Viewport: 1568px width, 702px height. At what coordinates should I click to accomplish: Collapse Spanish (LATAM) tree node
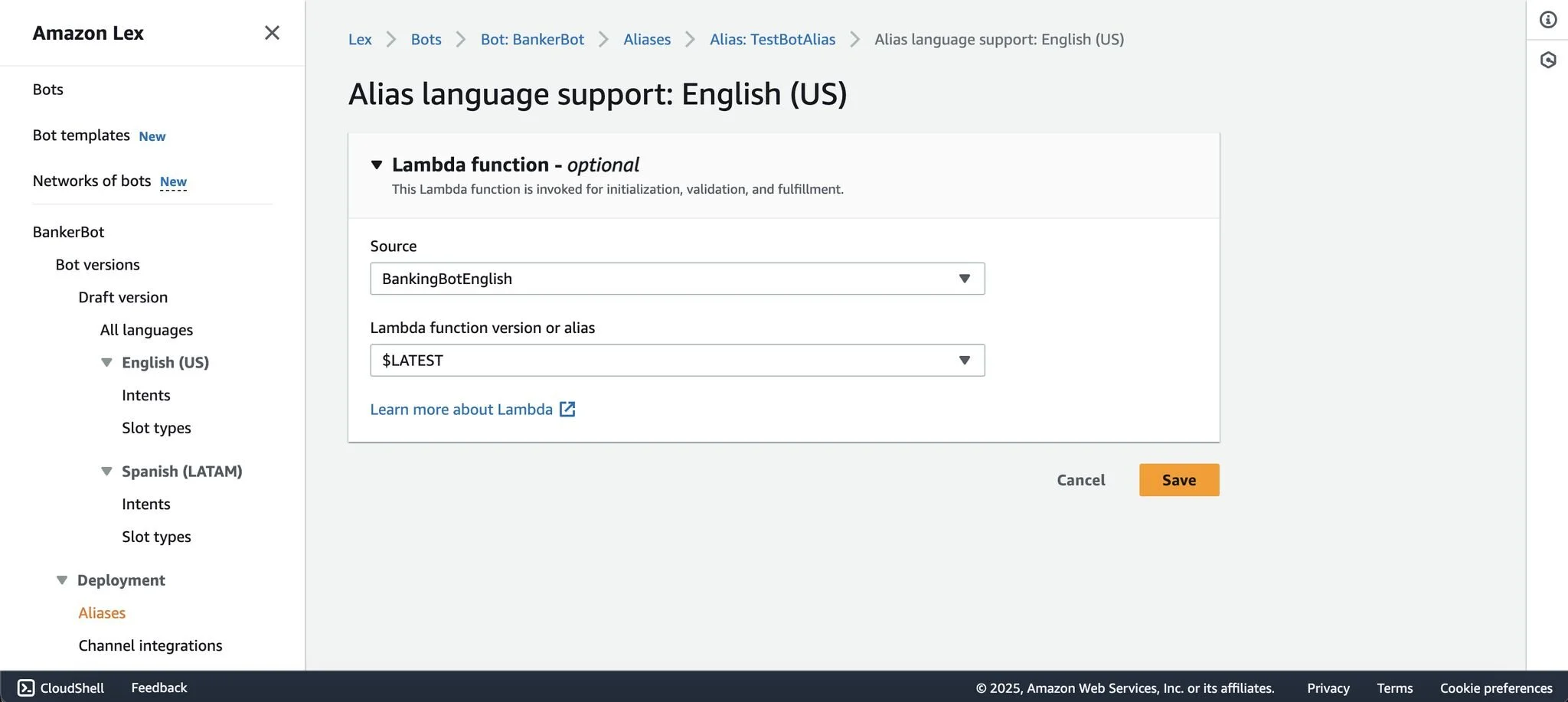click(x=106, y=472)
